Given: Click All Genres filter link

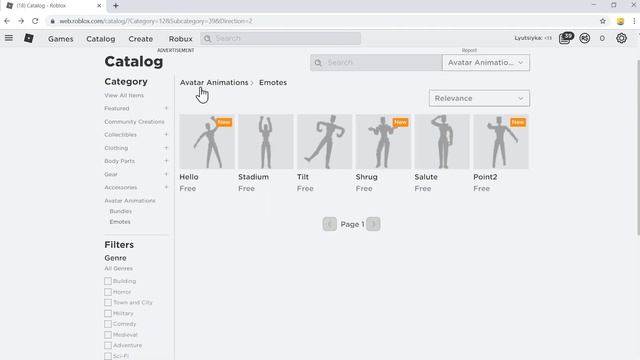Looking at the screenshot, I should pyautogui.click(x=118, y=268).
